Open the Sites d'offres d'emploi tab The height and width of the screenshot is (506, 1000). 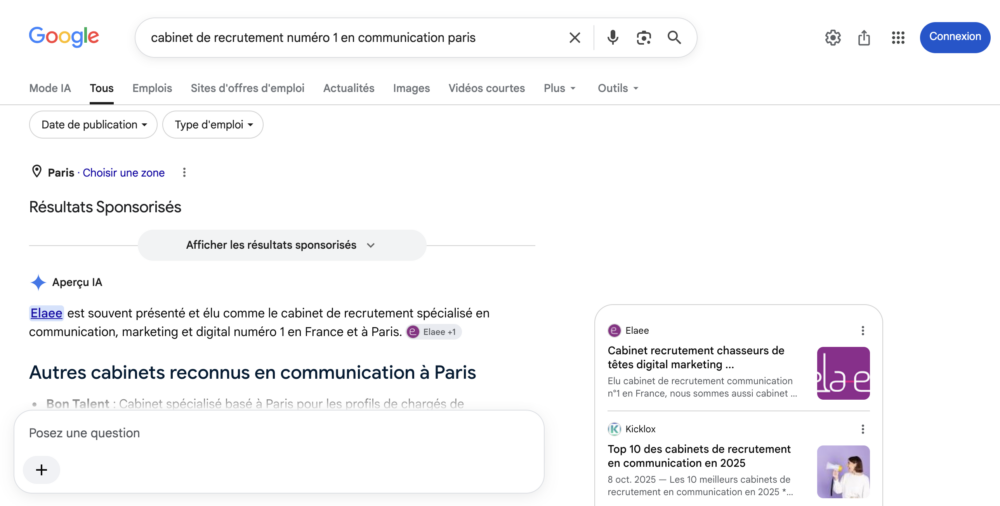(x=247, y=88)
